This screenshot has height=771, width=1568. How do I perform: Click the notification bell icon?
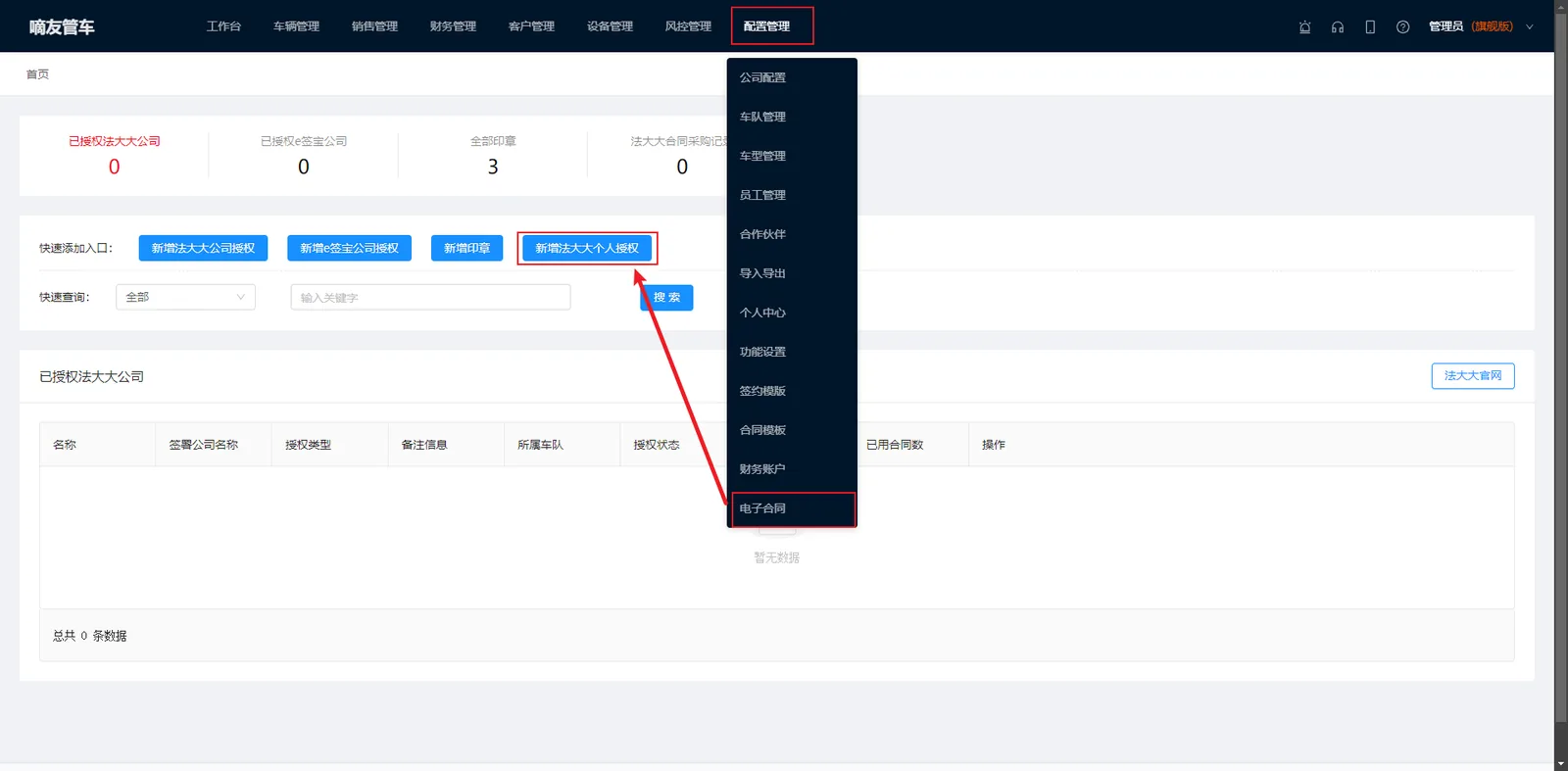pyautogui.click(x=1304, y=27)
